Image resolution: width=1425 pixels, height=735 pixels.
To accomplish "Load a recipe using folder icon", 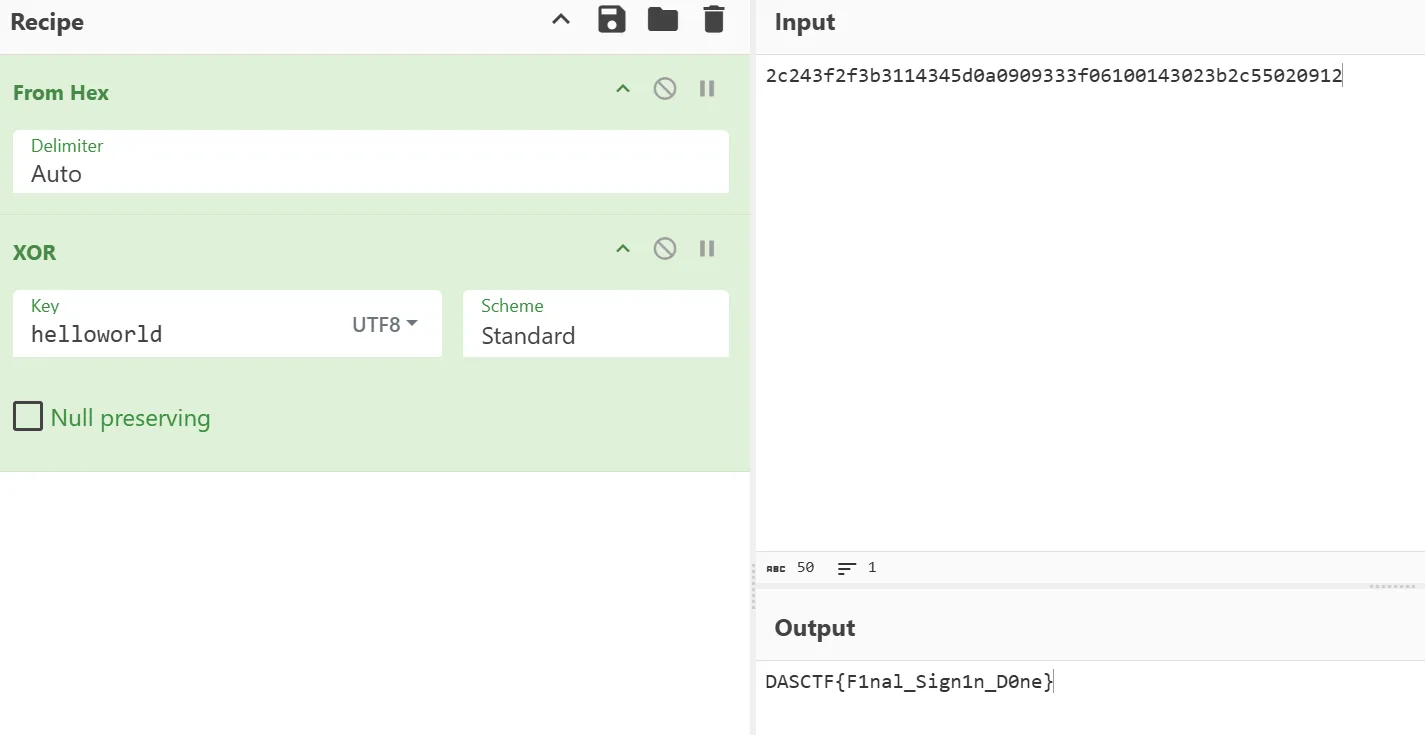I will click(x=662, y=20).
